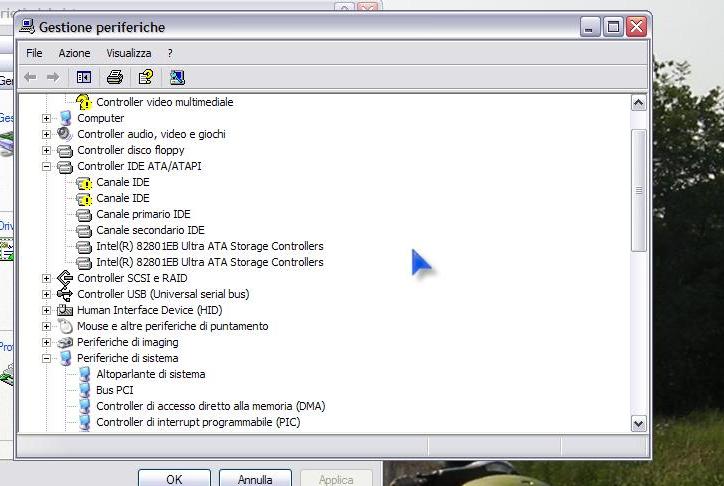Screen dimensions: 724x486
Task: Click the first Intel 82801EB controller icon
Action: [x=84, y=246]
